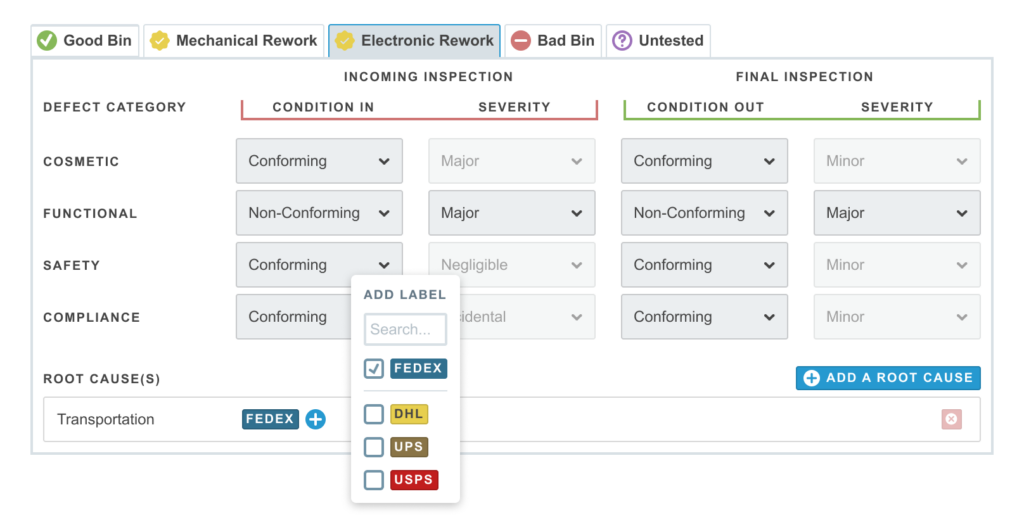The image size is (1024, 527).
Task: Enable the UPS label checkbox
Action: click(374, 447)
